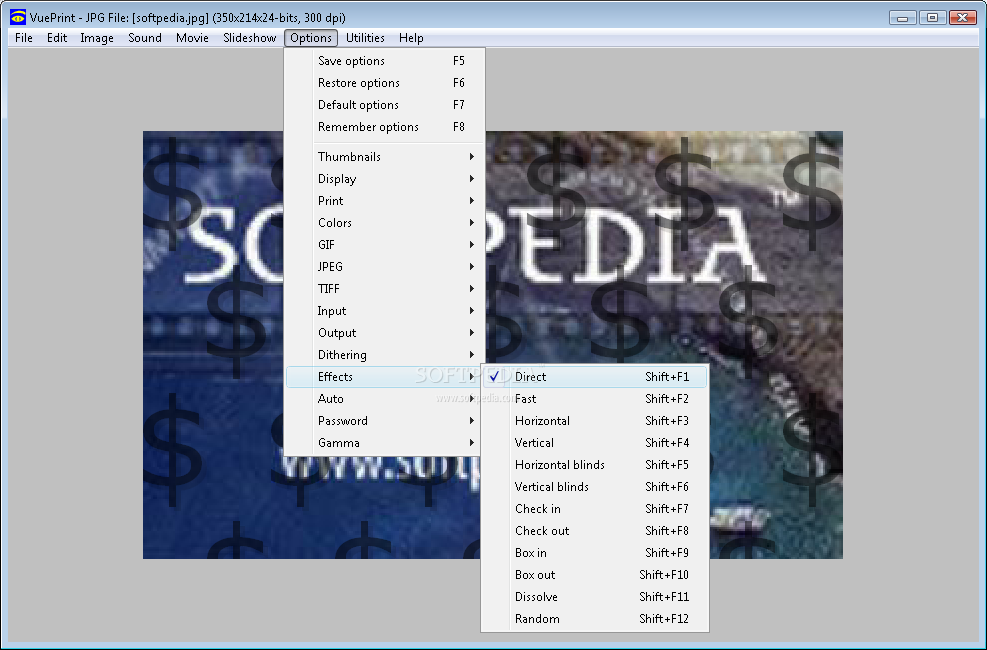Expand the Effects submenu

click(x=384, y=377)
